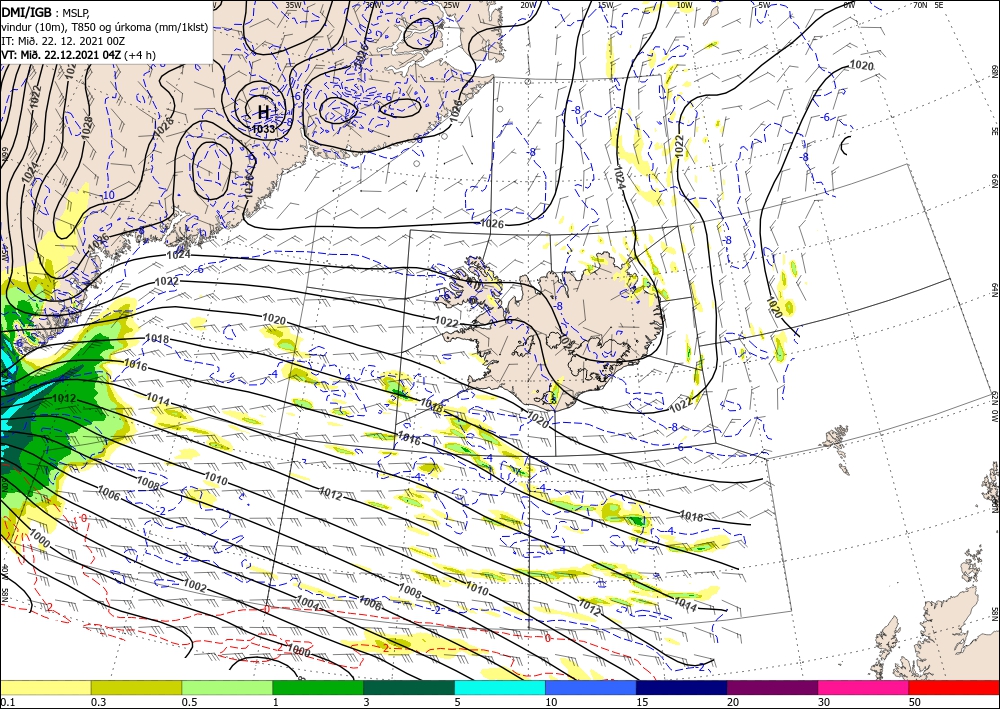This screenshot has height=709, width=1000.
Task: Click the navy 15–20 mm legend segment
Action: [x=682, y=687]
